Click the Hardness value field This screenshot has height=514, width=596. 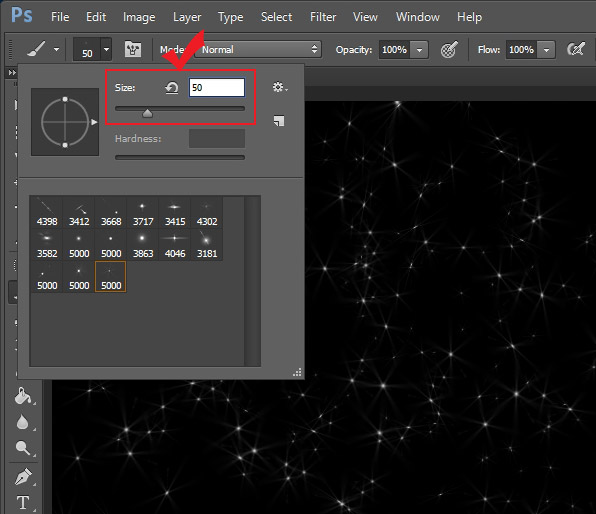217,138
